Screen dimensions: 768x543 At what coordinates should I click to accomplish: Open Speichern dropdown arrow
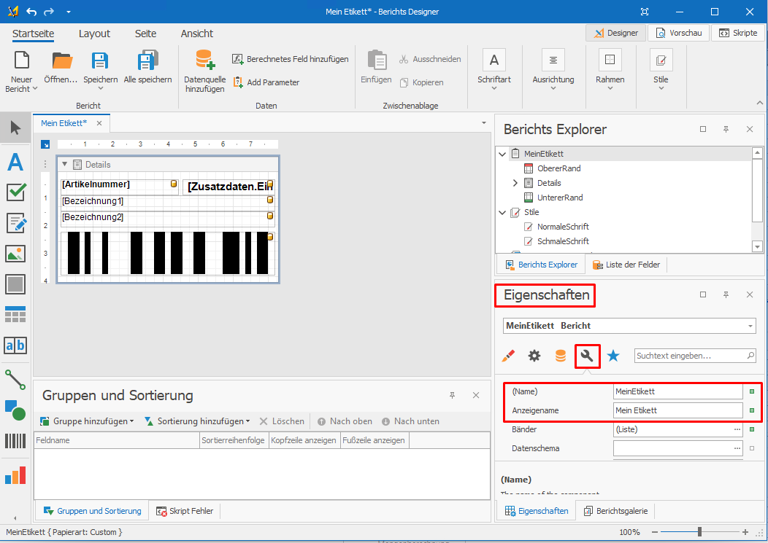[x=100, y=89]
